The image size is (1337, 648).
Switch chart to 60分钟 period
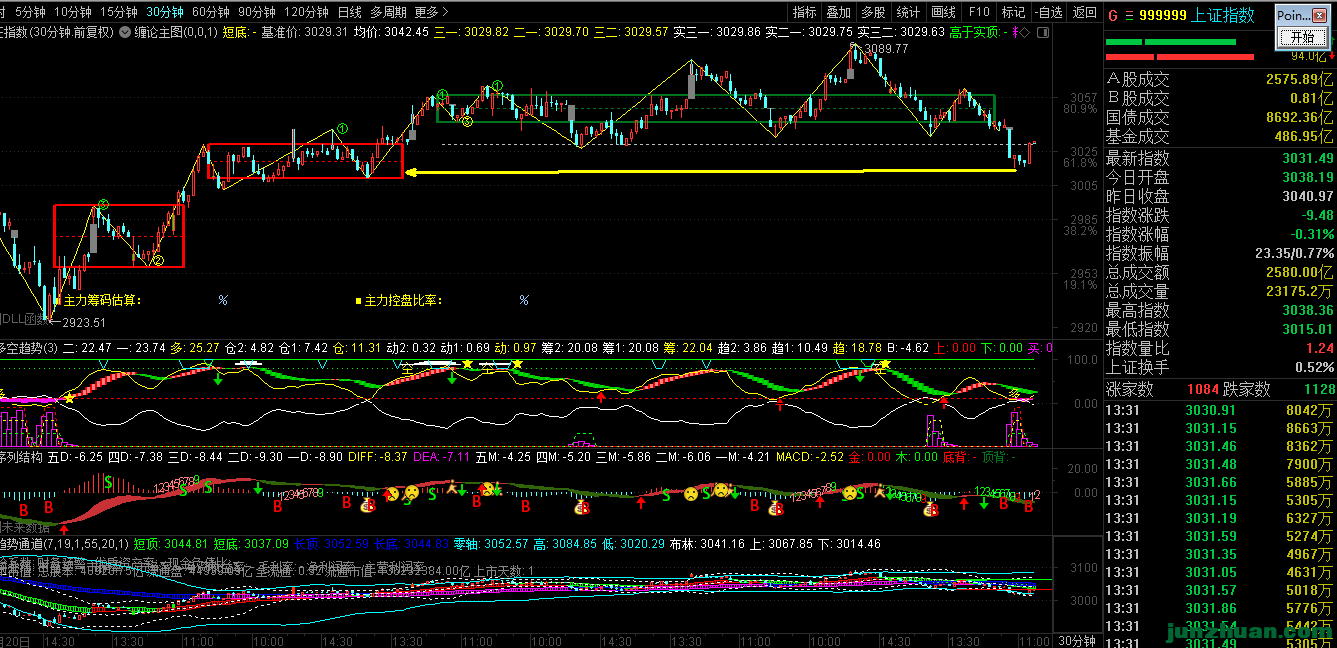[210, 12]
